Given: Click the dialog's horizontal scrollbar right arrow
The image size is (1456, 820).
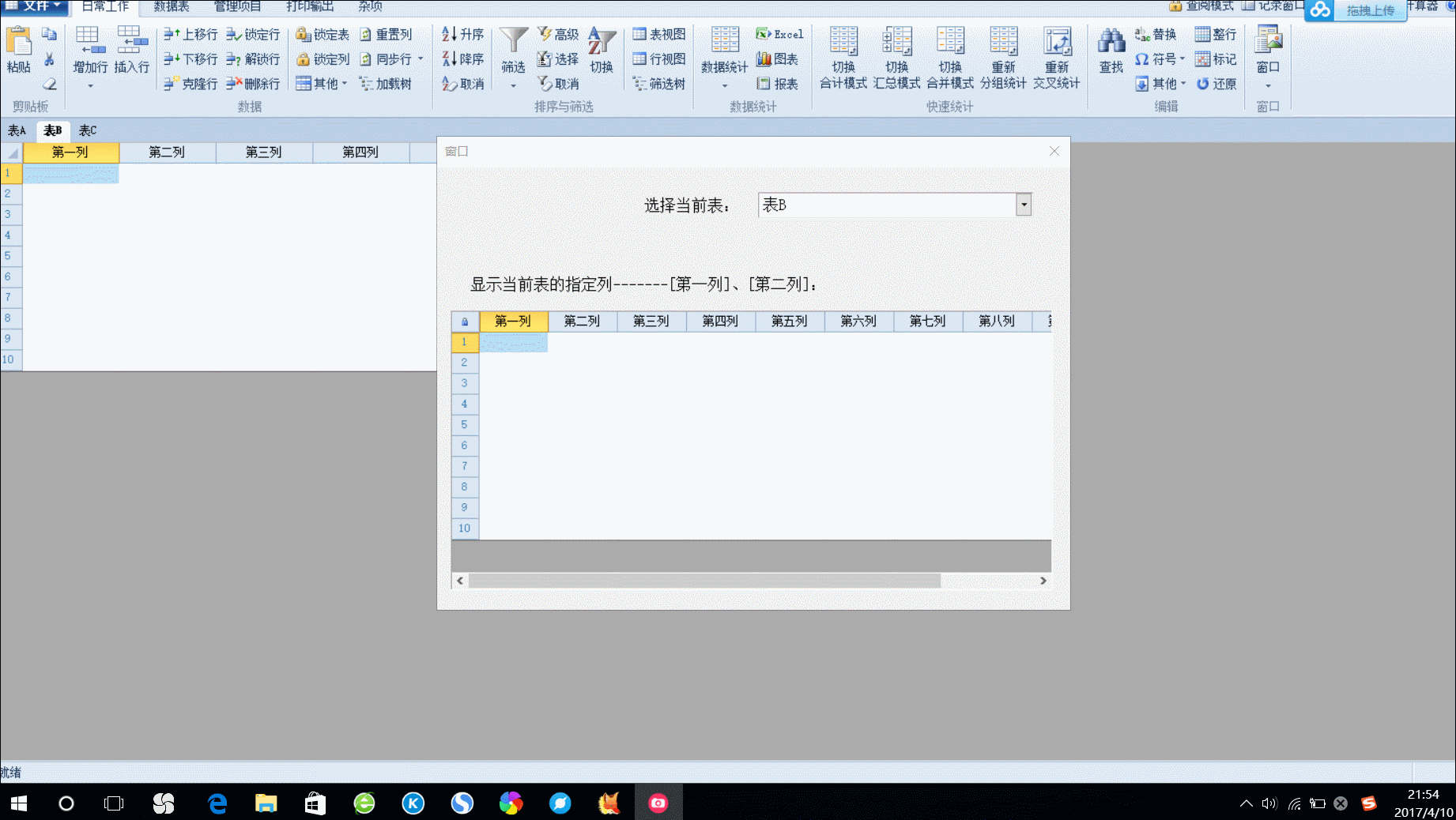Looking at the screenshot, I should coord(1043,581).
